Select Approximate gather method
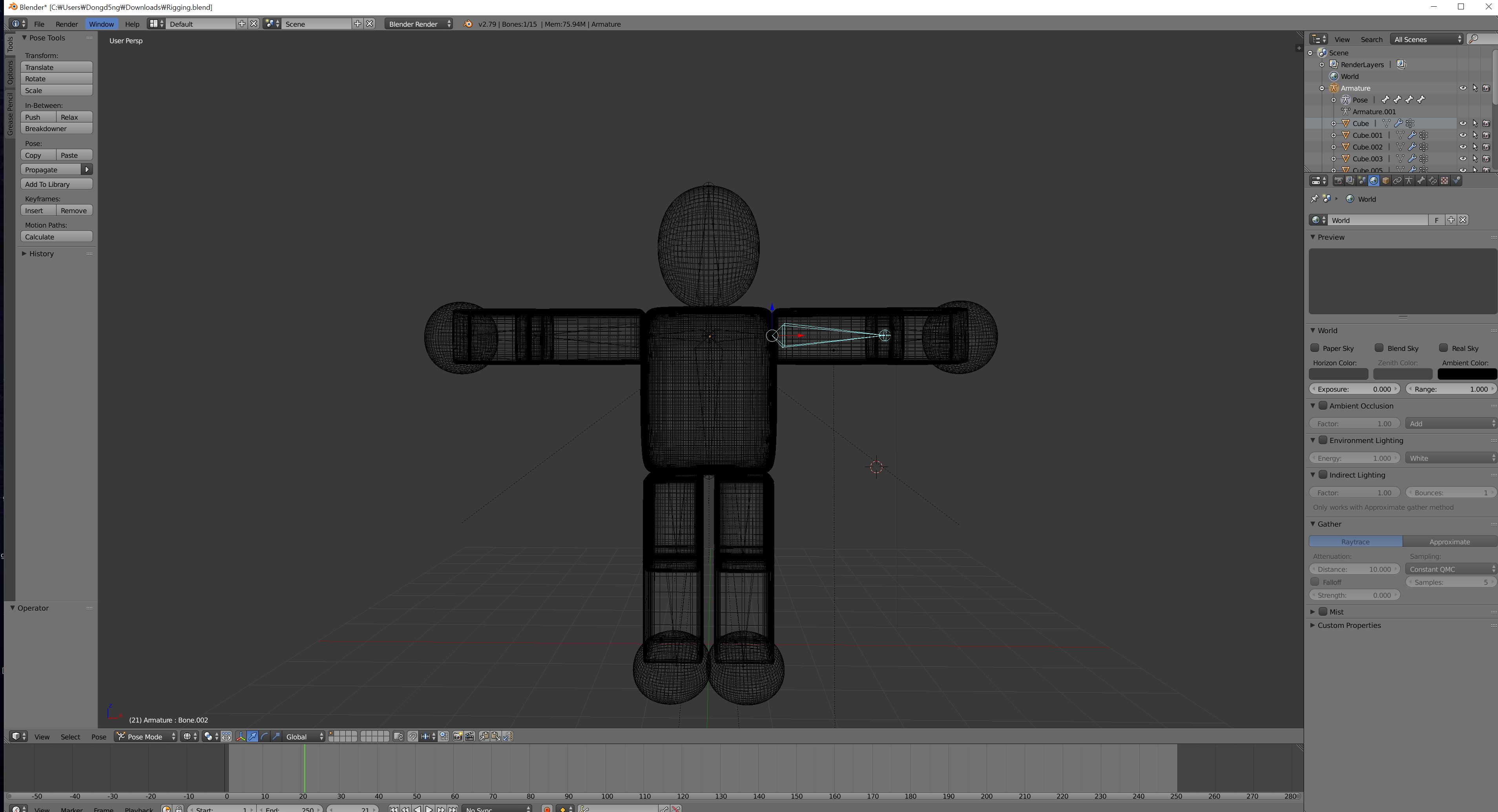Viewport: 1498px width, 812px height. pos(1449,542)
